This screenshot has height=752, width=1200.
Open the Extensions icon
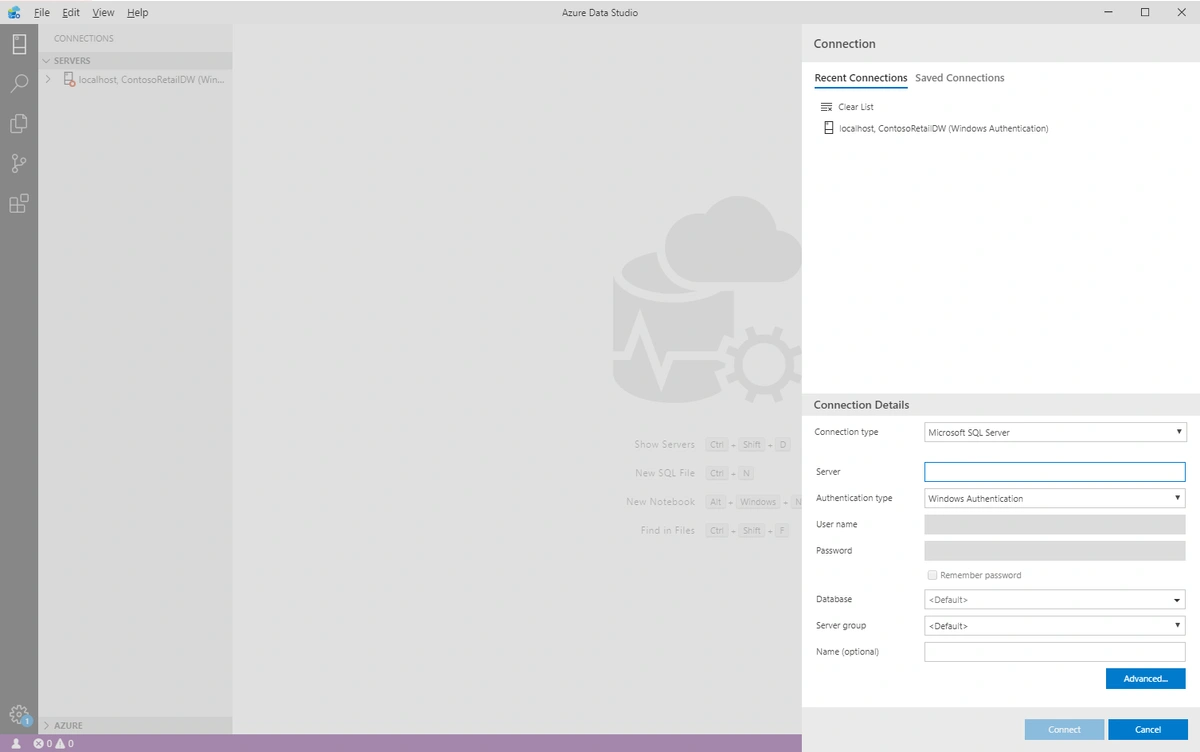tap(18, 204)
